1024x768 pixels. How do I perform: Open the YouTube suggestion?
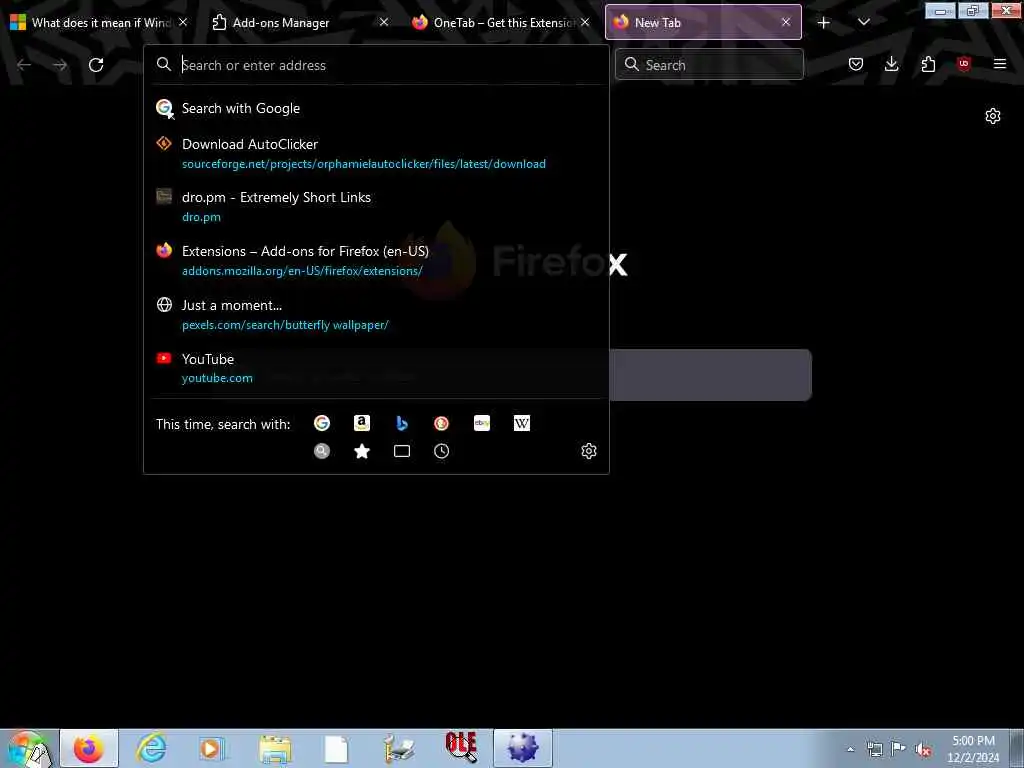376,368
